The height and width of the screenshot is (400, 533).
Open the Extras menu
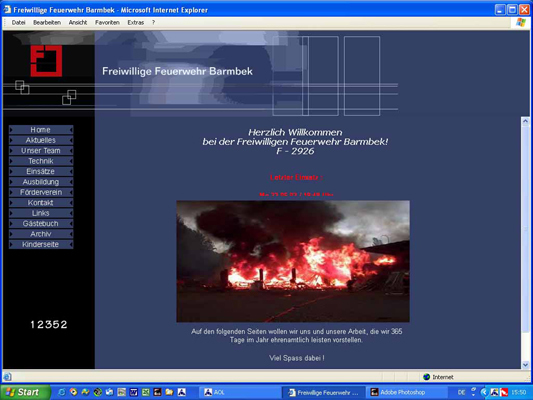(136, 22)
